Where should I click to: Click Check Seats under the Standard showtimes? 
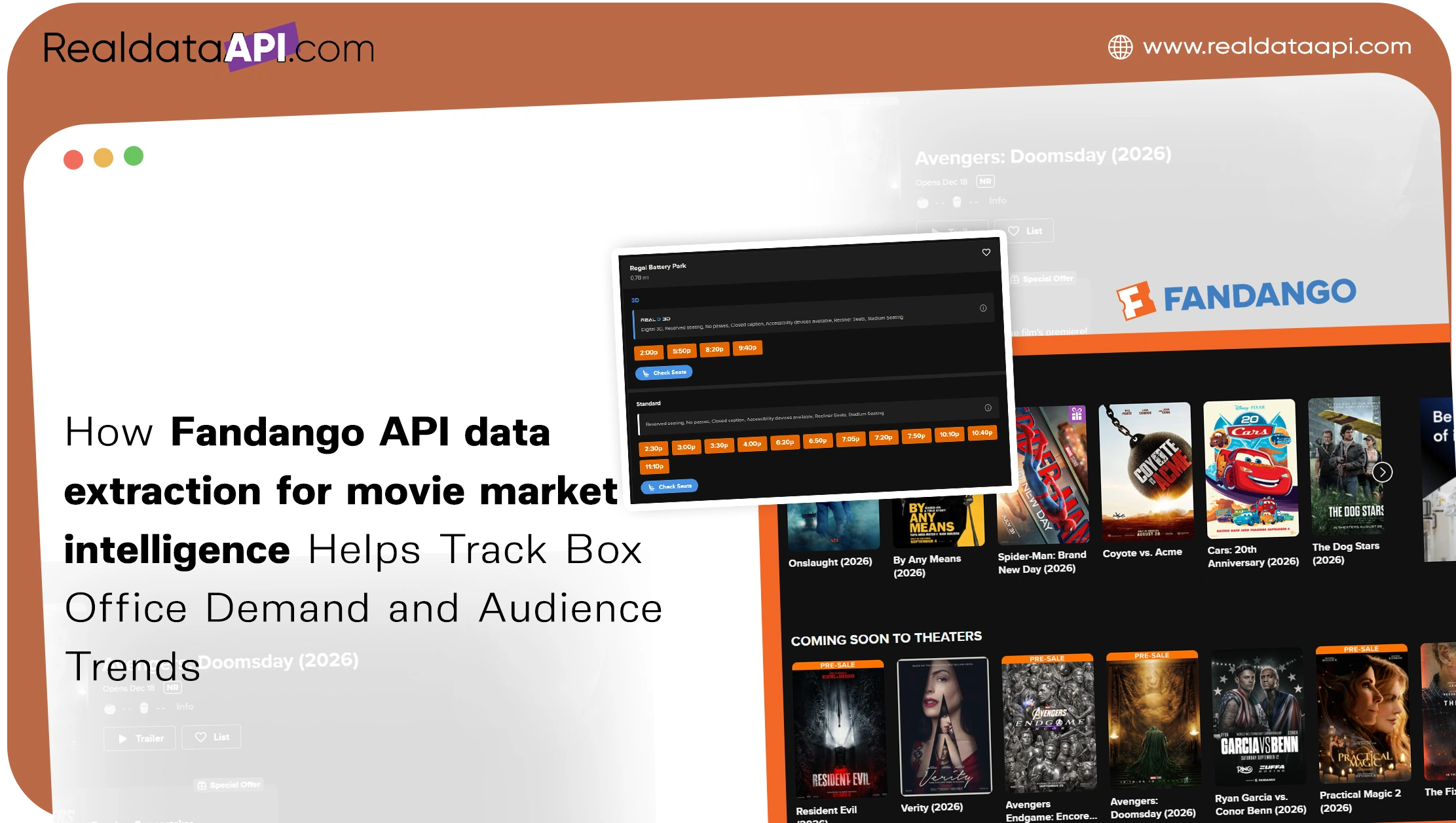point(669,486)
